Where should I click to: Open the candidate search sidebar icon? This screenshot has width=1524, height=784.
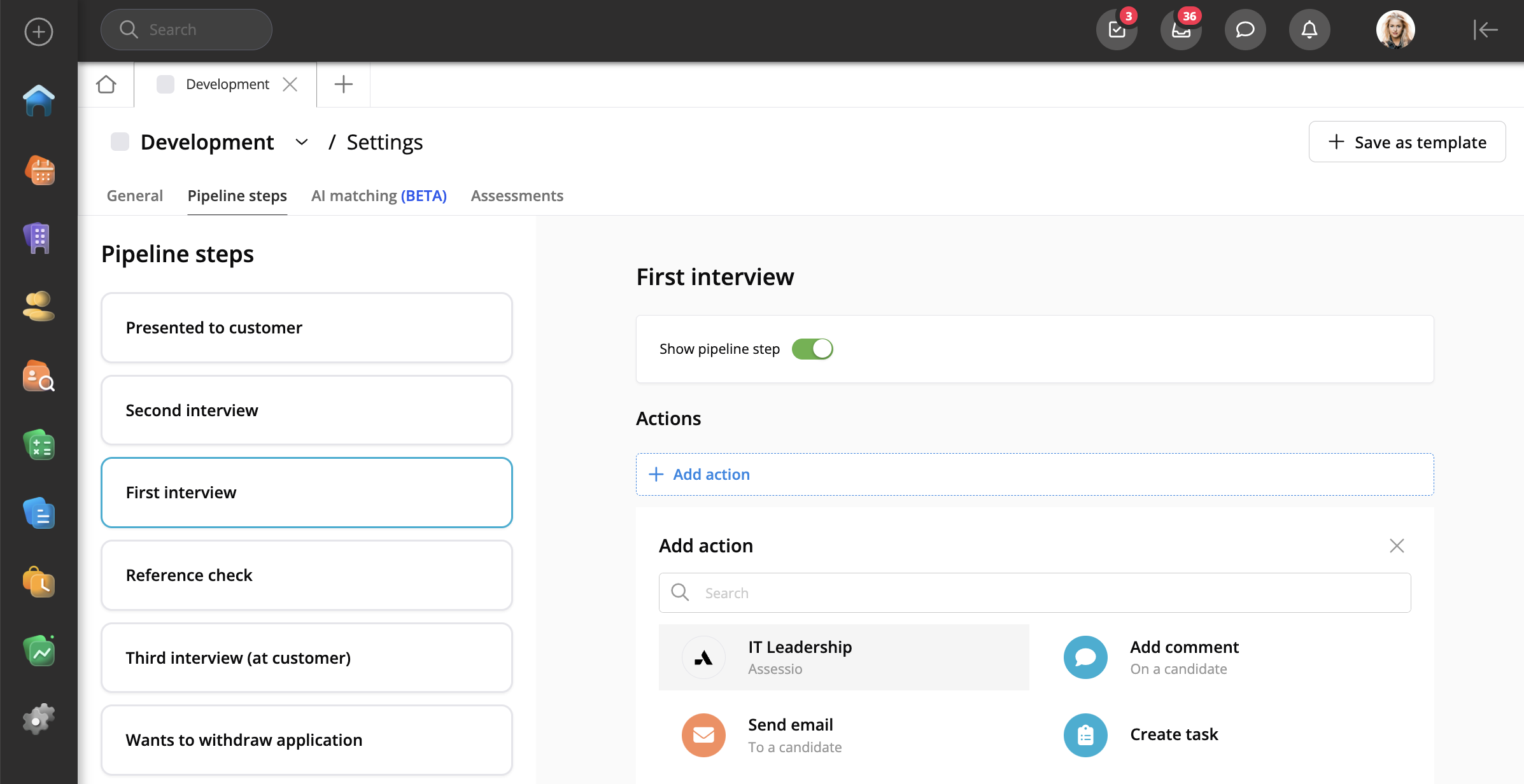pos(39,376)
